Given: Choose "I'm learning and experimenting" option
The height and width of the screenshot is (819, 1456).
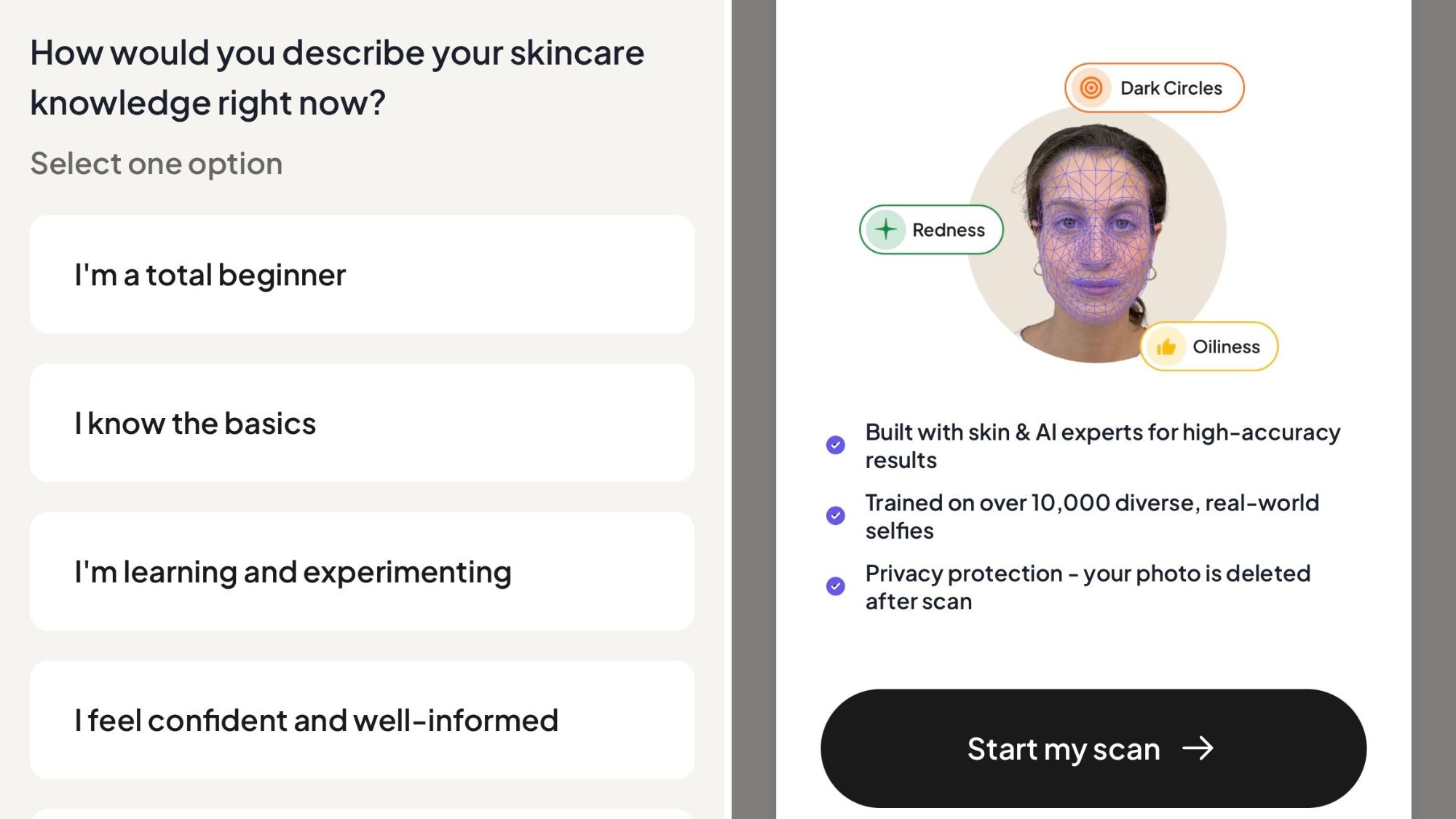Looking at the screenshot, I should point(362,571).
